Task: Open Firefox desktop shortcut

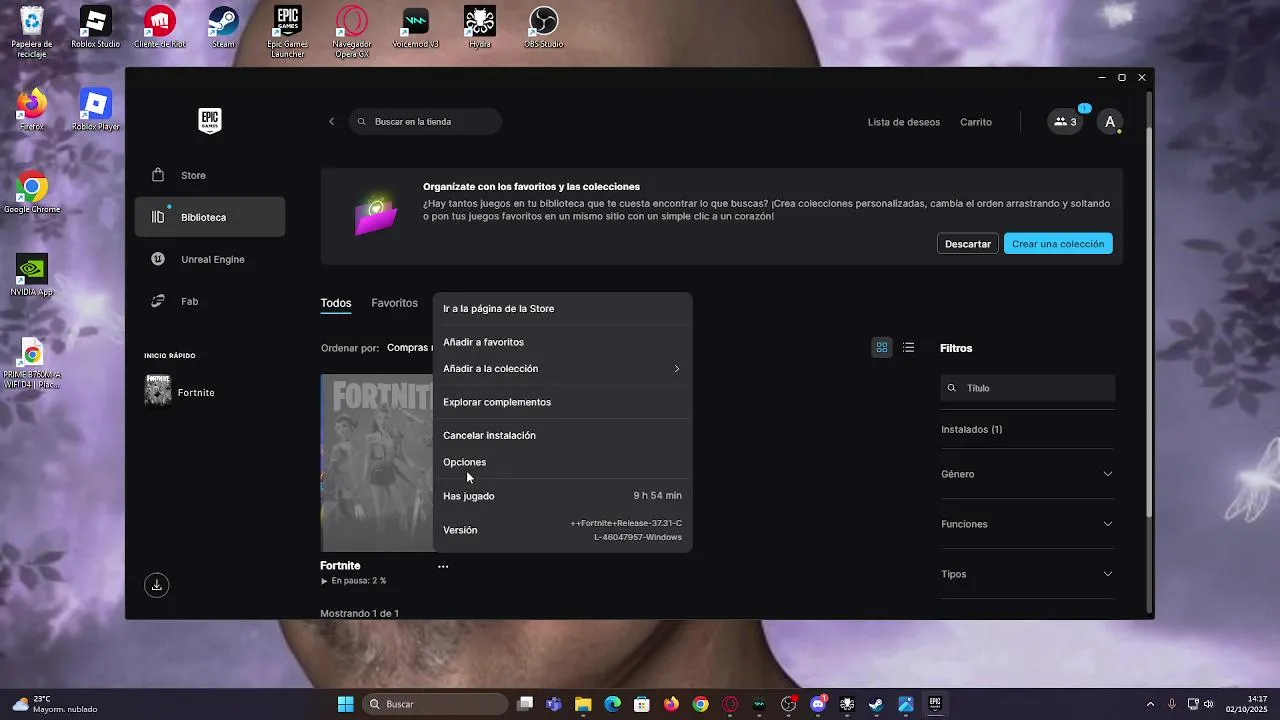Action: pyautogui.click(x=32, y=110)
